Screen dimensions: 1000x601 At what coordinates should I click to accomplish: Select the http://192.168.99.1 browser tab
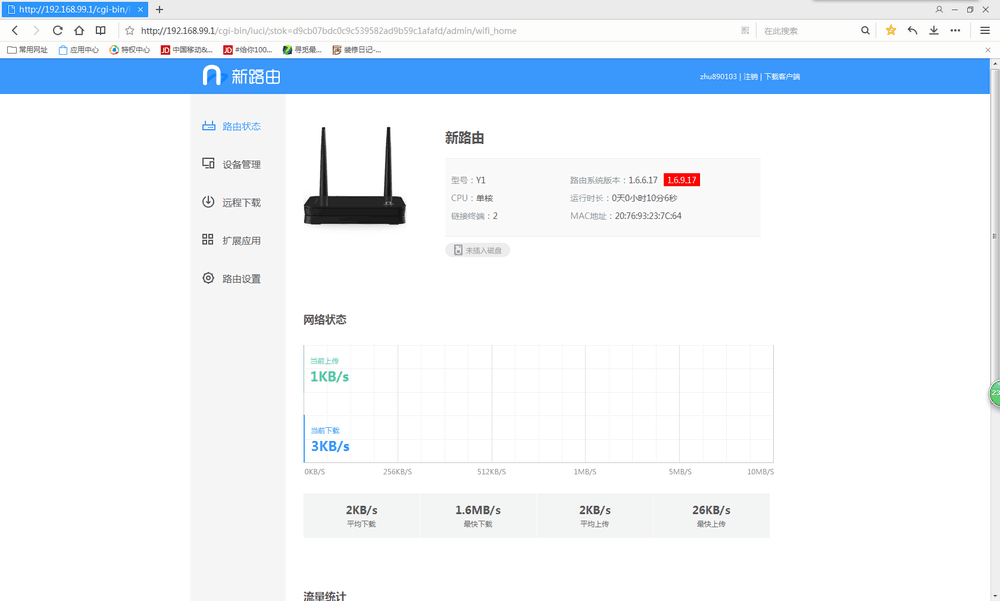pyautogui.click(x=75, y=10)
